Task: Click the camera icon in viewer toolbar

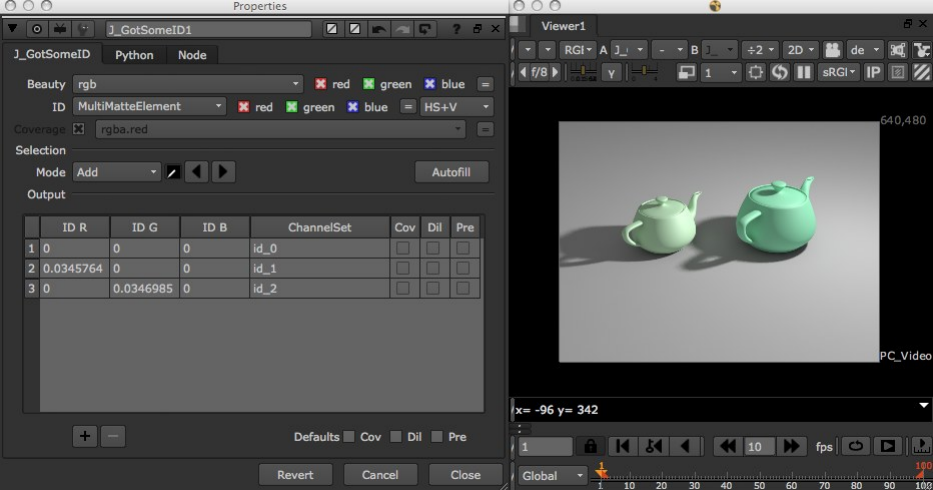Action: pyautogui.click(x=832, y=49)
